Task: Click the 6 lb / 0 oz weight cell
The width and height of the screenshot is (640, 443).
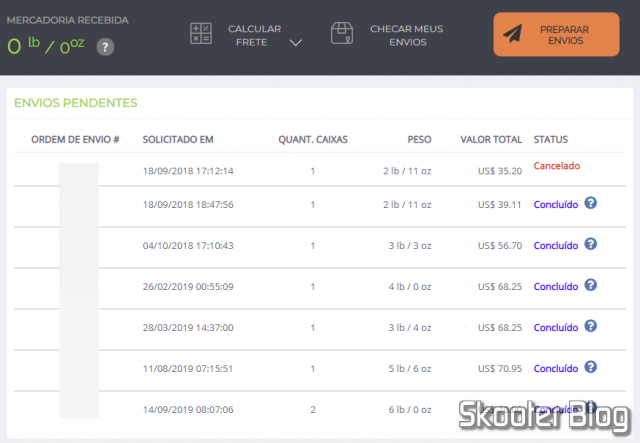Action: (410, 410)
